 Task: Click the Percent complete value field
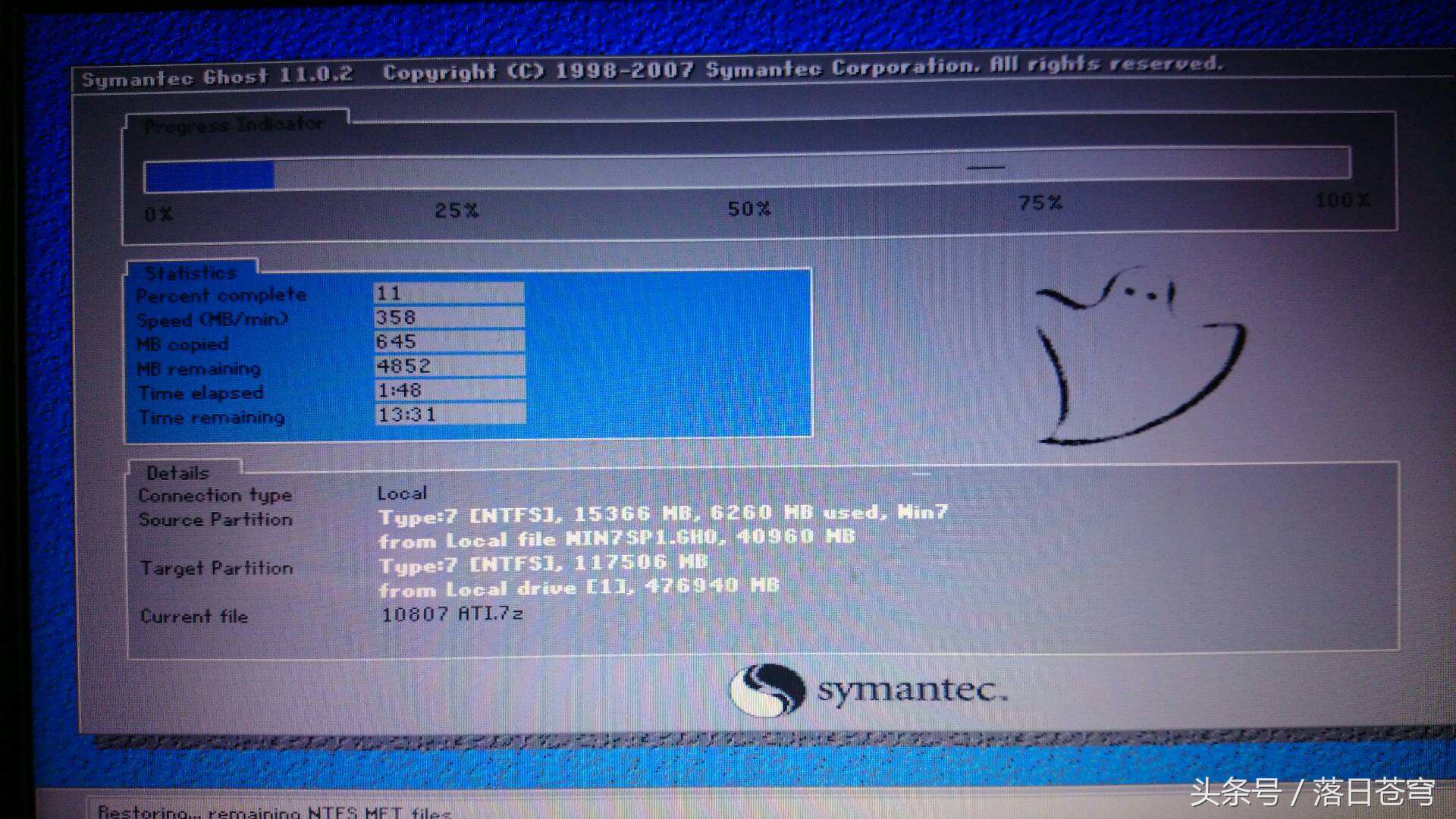449,293
